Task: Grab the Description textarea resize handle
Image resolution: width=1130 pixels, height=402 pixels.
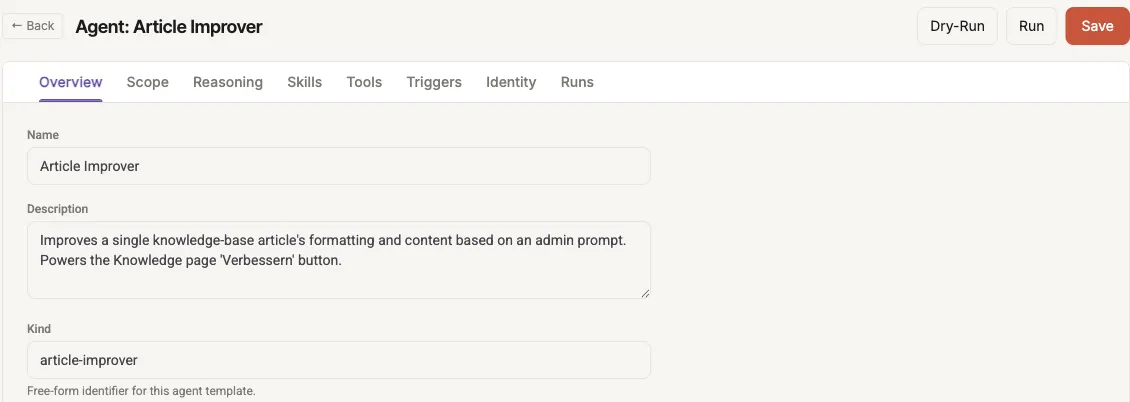Action: (x=645, y=292)
